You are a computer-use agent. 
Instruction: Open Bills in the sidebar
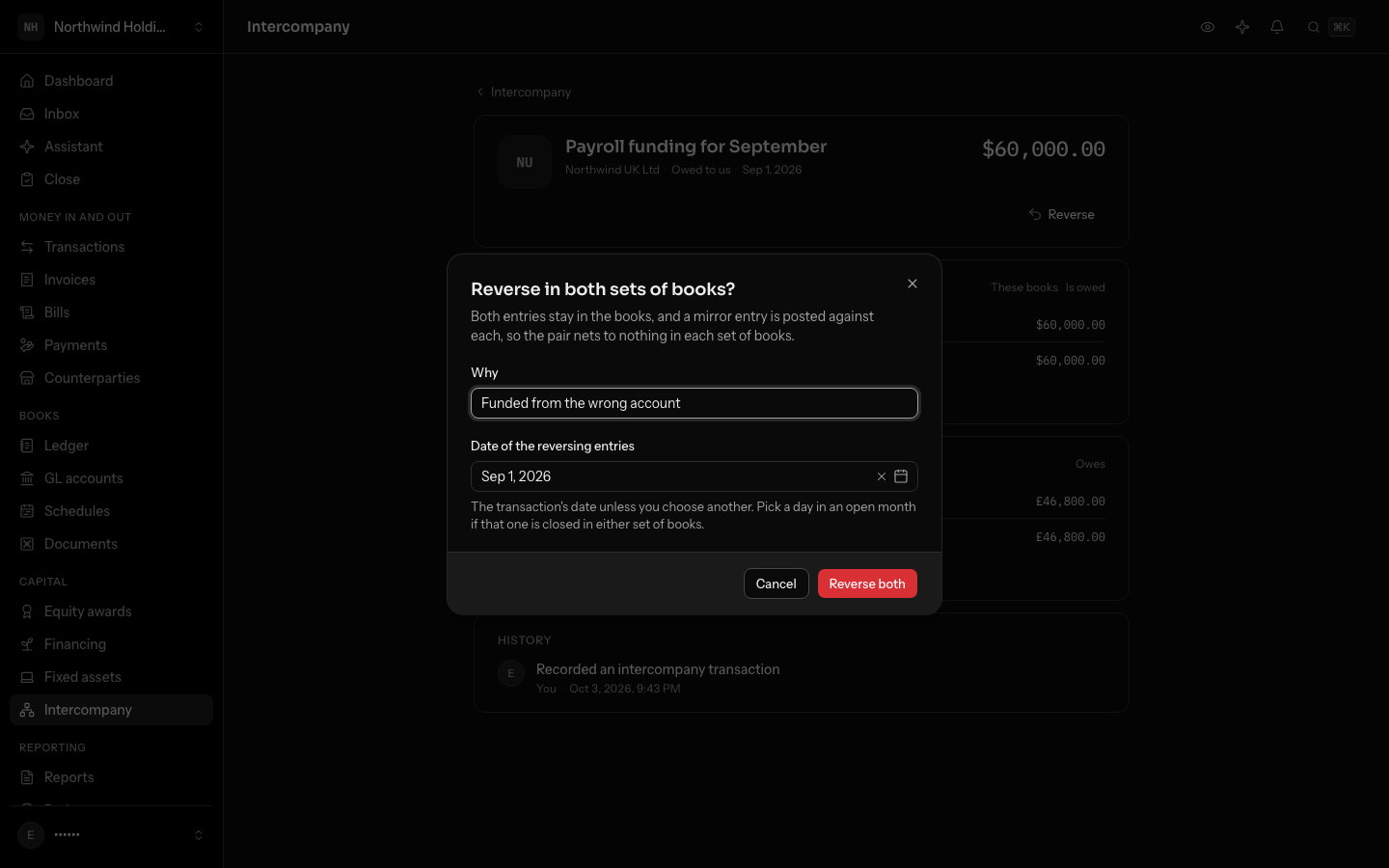tap(112, 312)
